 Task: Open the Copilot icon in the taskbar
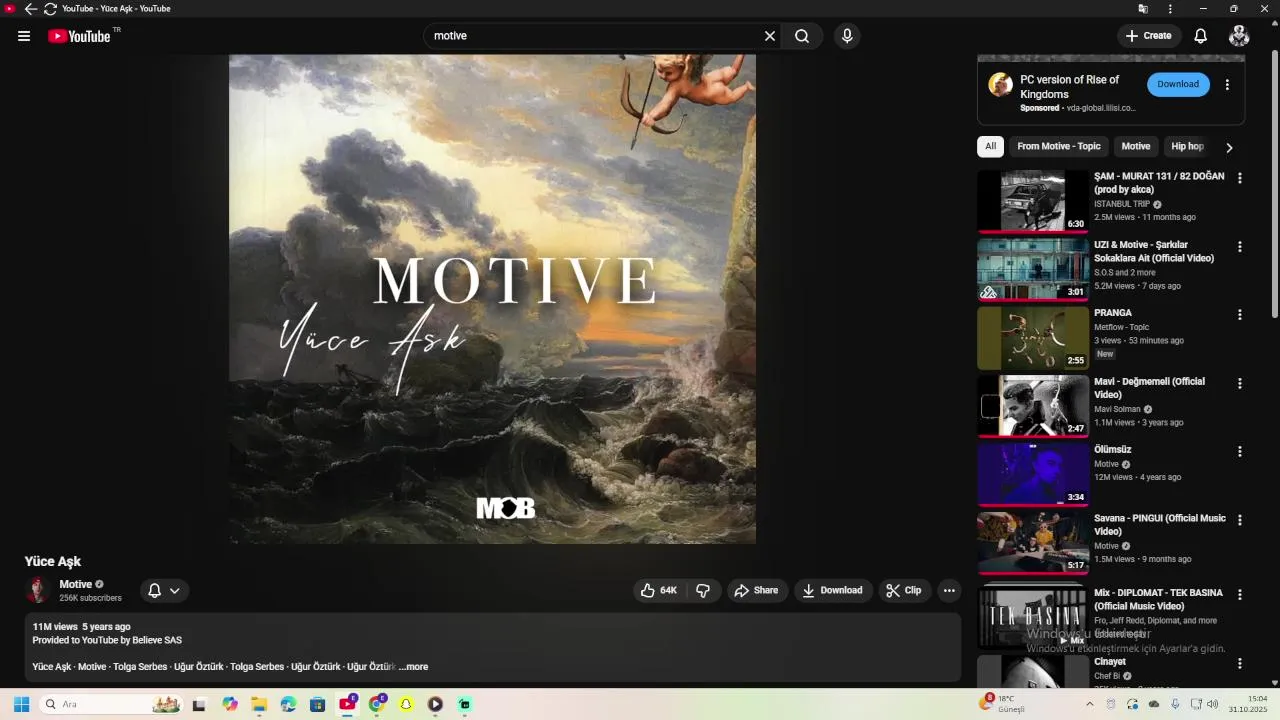point(230,704)
